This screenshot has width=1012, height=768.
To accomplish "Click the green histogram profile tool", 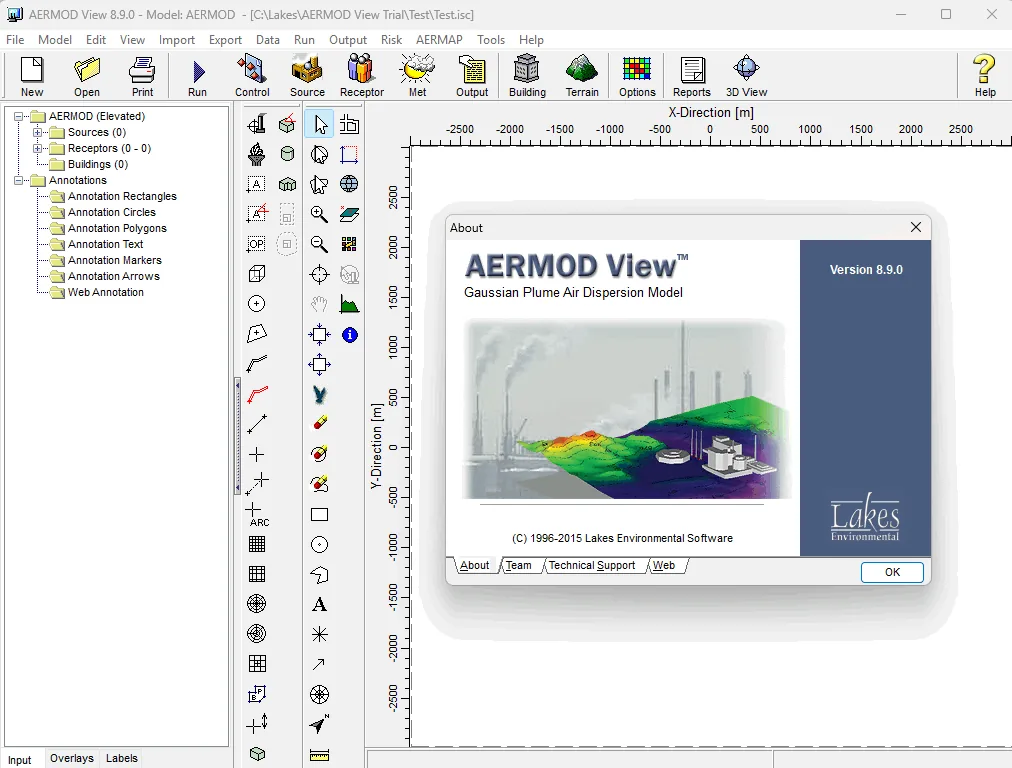I will coord(349,305).
